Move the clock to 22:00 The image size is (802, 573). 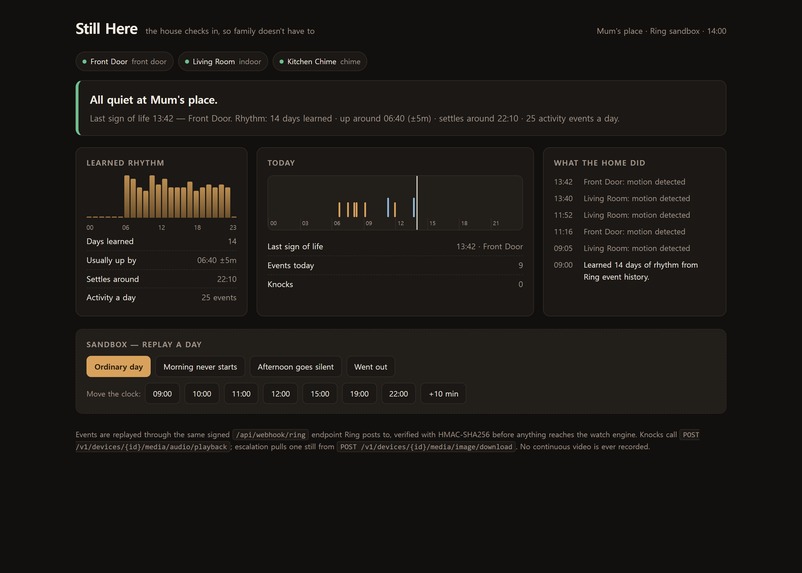pyautogui.click(x=398, y=394)
